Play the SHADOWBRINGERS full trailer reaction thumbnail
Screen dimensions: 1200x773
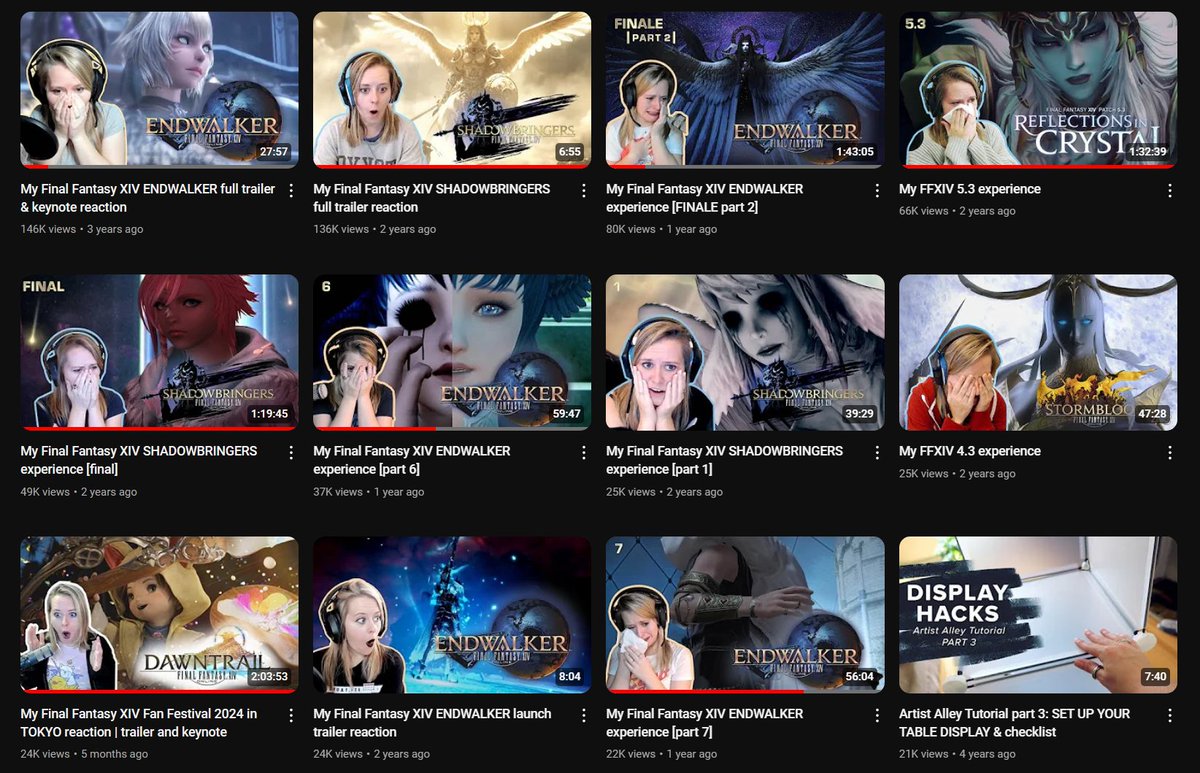coord(452,89)
